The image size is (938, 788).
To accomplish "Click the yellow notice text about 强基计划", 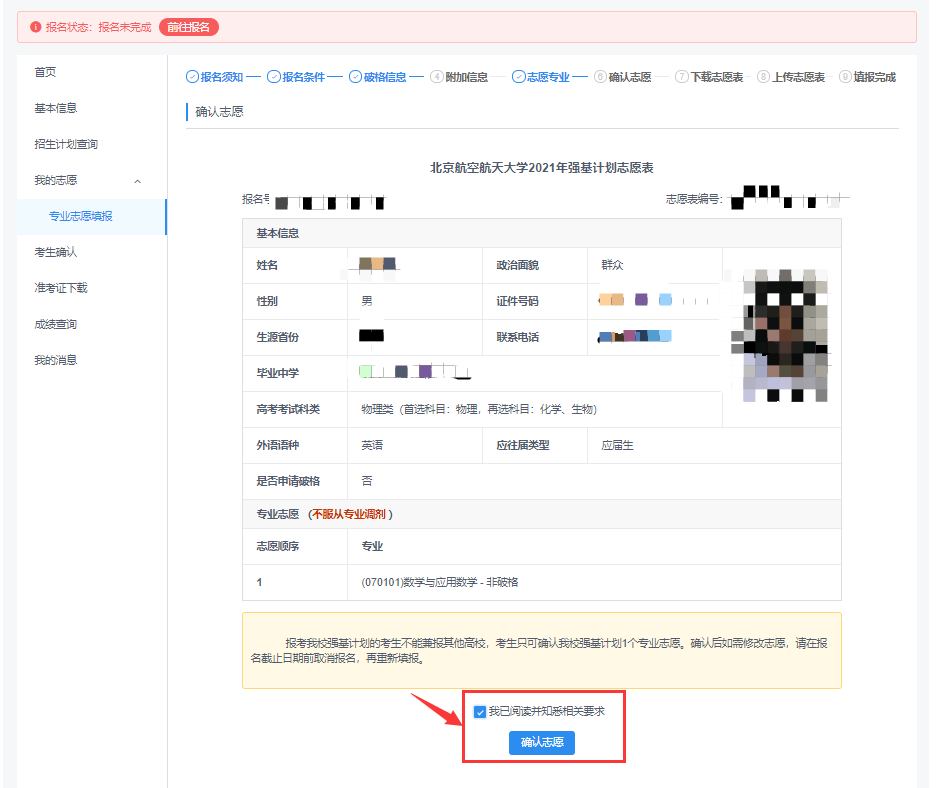I will click(539, 650).
